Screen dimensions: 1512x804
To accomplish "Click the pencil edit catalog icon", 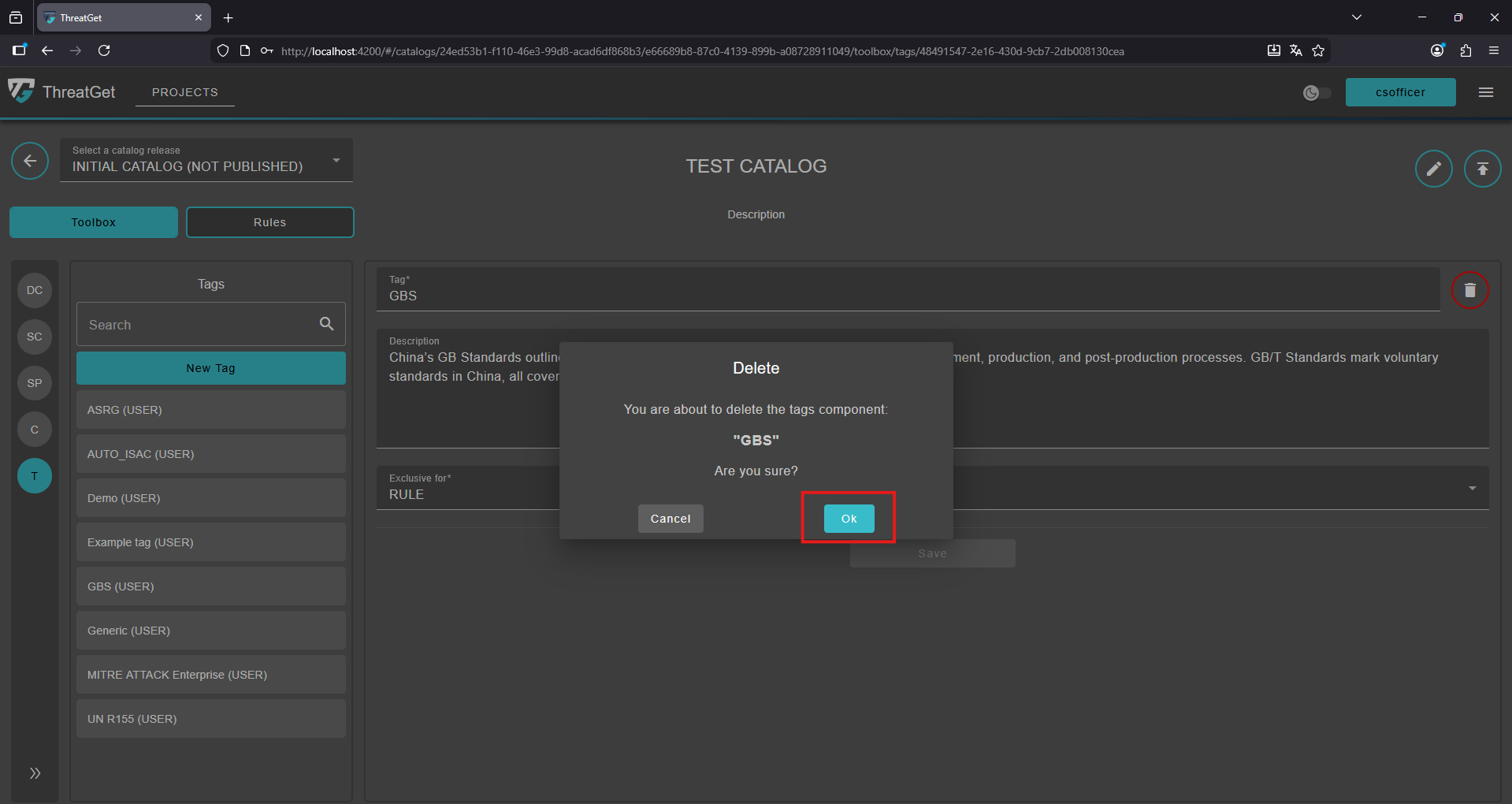I will coord(1433,169).
